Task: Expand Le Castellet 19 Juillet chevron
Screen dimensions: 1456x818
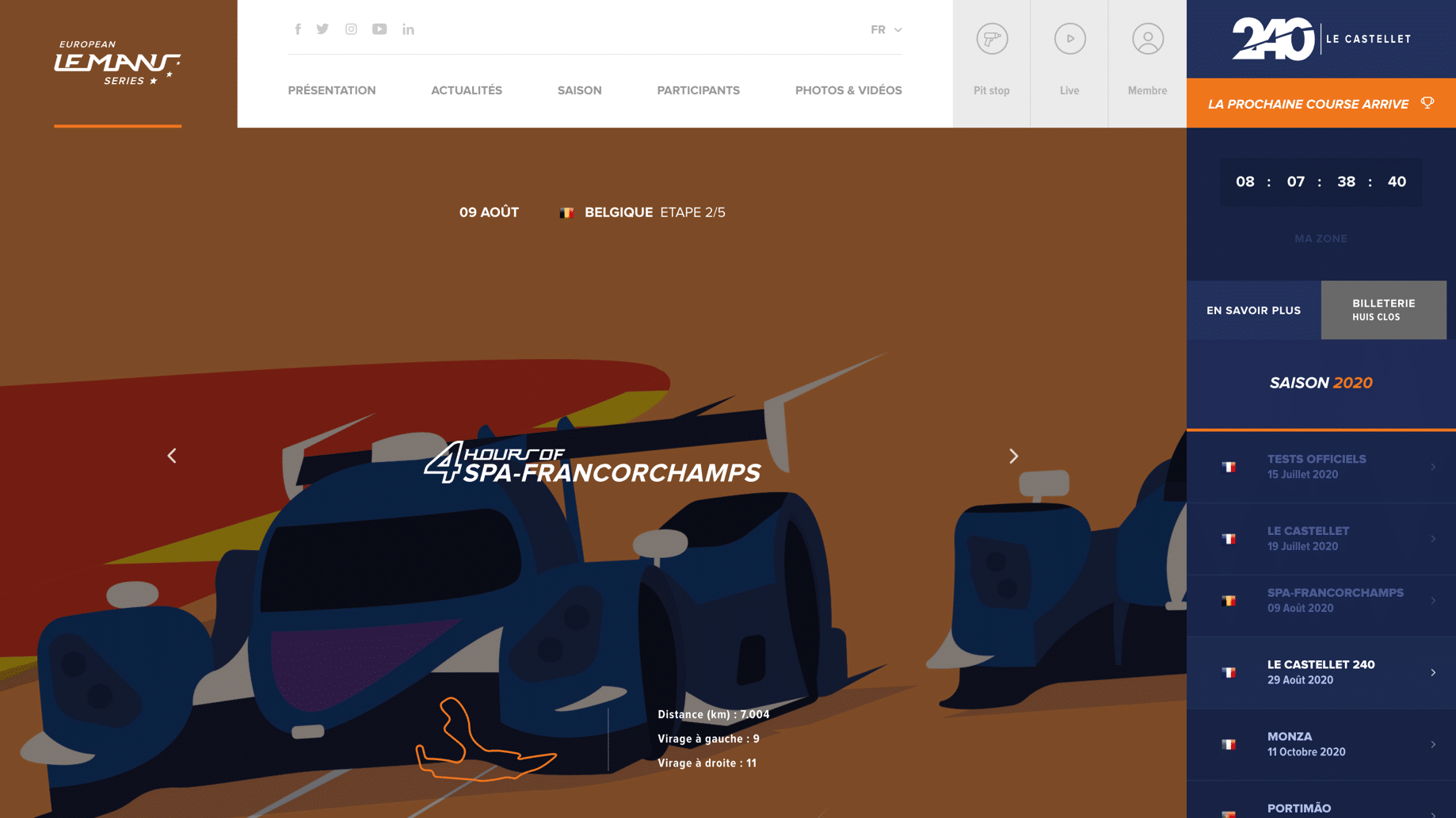Action: 1433,539
